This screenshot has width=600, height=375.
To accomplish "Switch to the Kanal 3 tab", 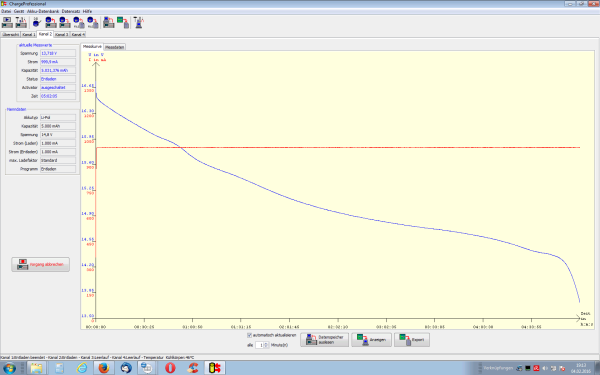I will 61,34.
